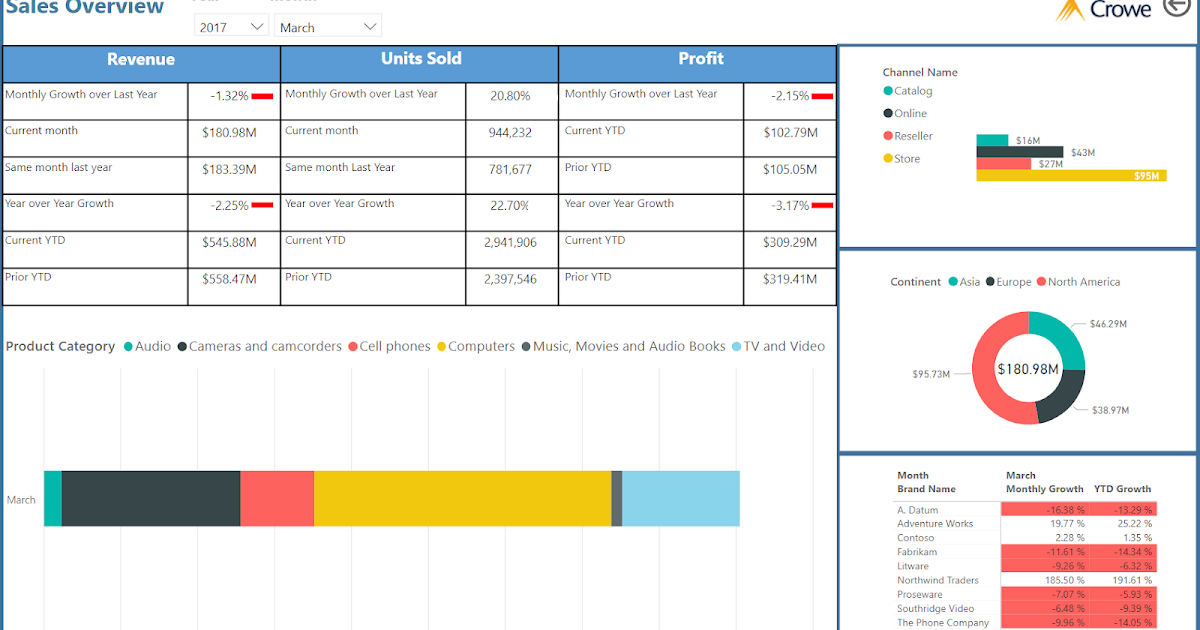Select the teal Catalog legend marker
1200x630 pixels.
coord(887,90)
